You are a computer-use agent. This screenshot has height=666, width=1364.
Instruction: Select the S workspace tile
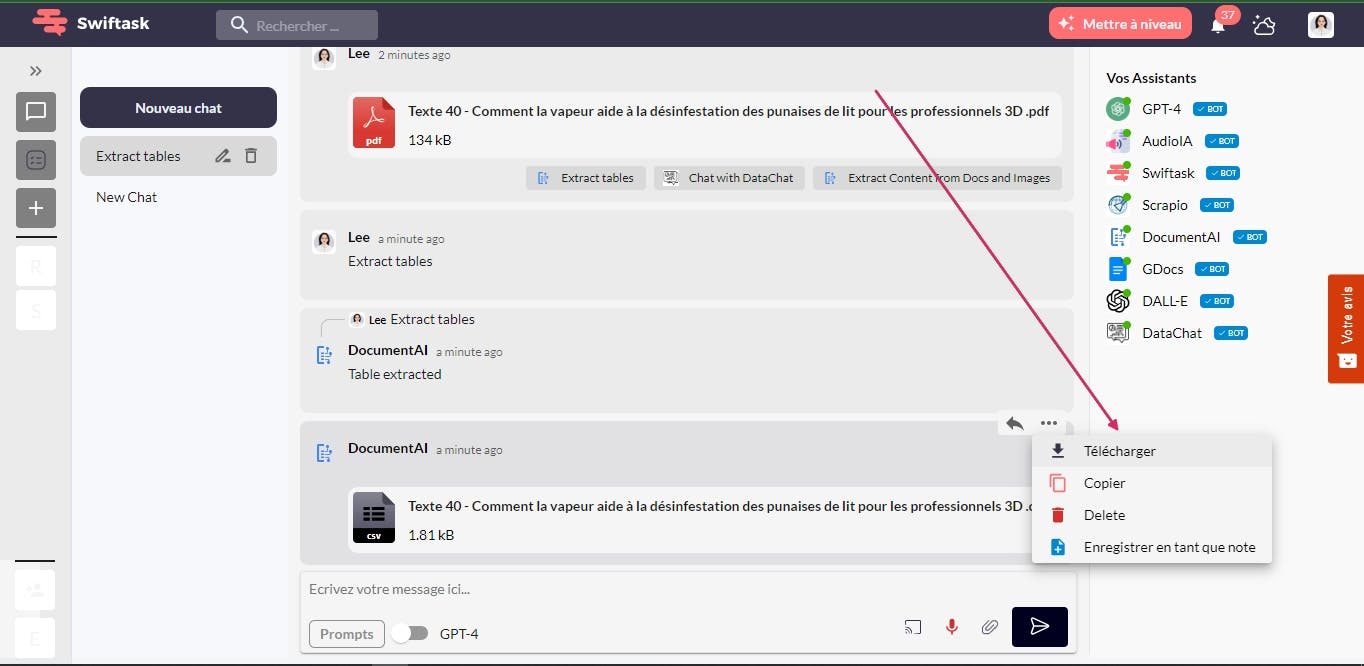pos(36,310)
